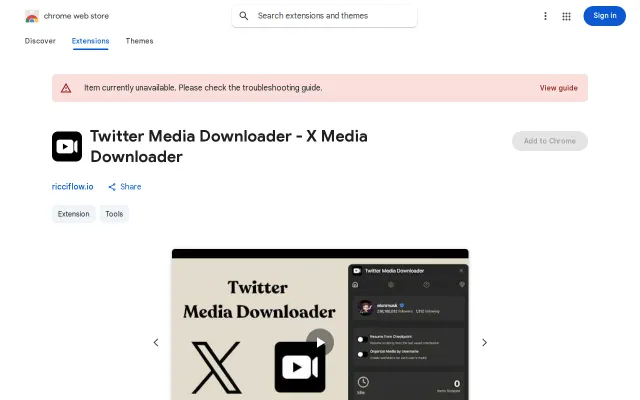Play the extension preview video
This screenshot has height=400, width=640.
tap(320, 342)
